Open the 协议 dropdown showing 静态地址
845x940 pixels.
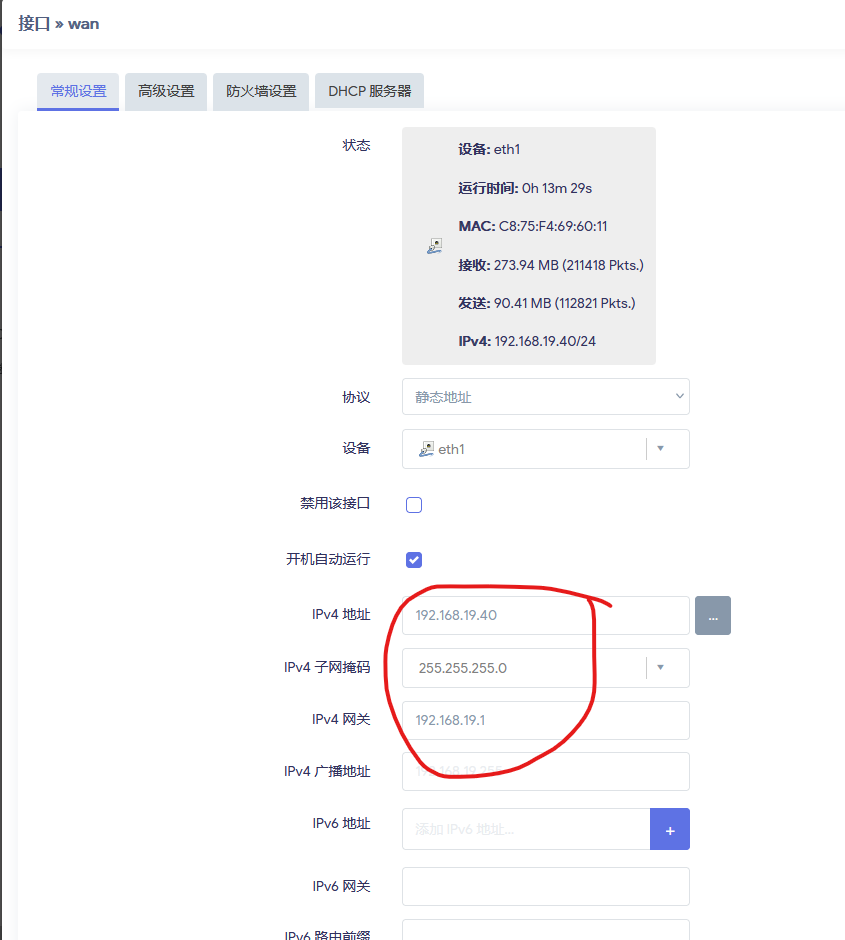point(545,397)
